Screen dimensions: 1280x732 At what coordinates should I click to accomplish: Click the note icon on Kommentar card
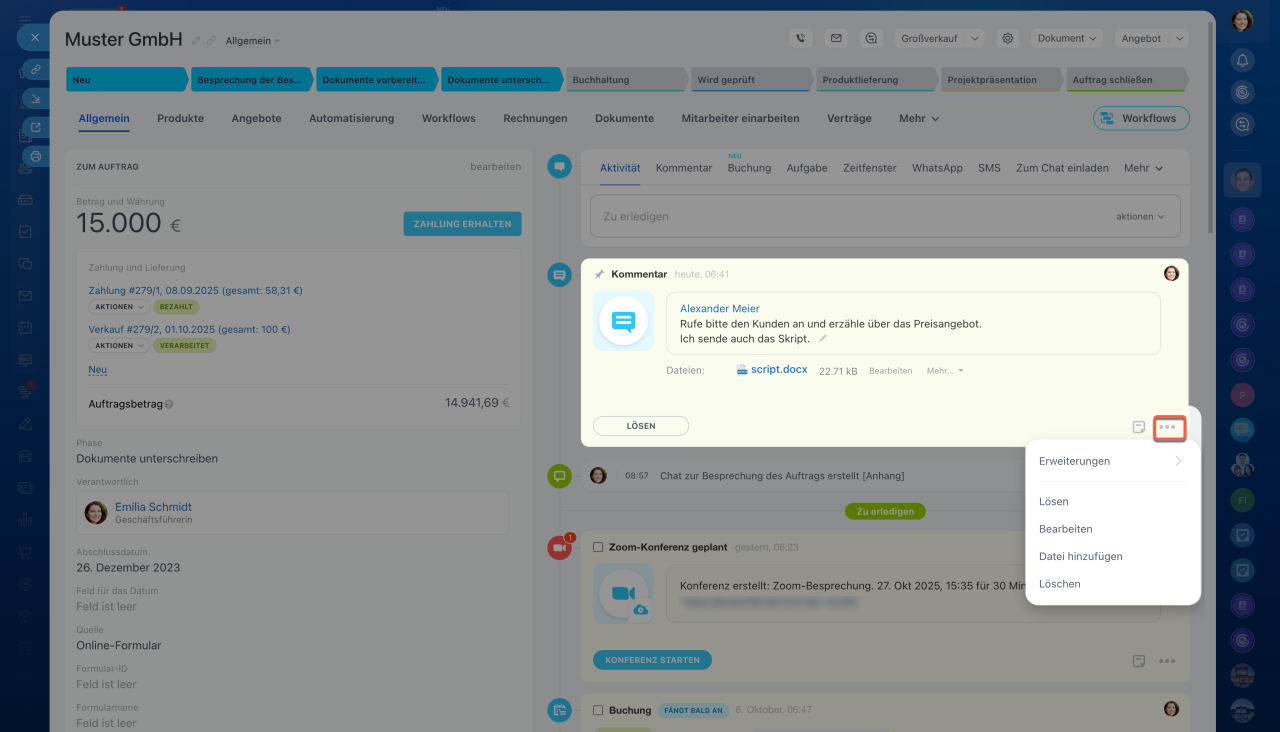[1138, 427]
